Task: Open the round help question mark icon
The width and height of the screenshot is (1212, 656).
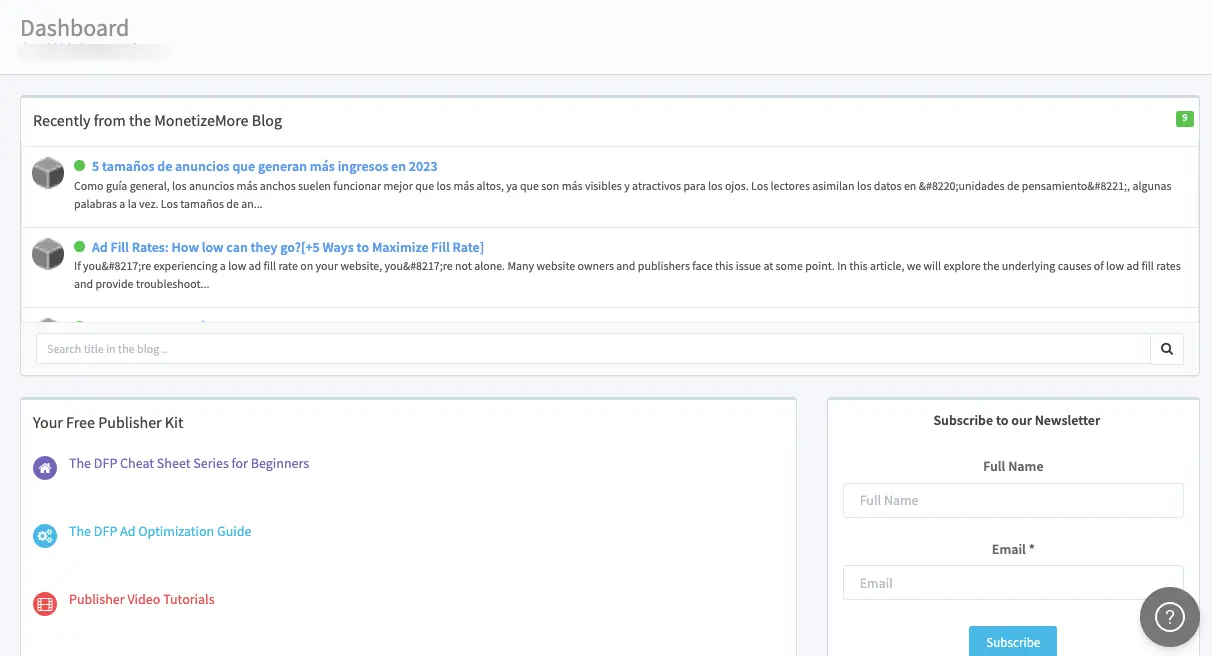Action: tap(1169, 617)
